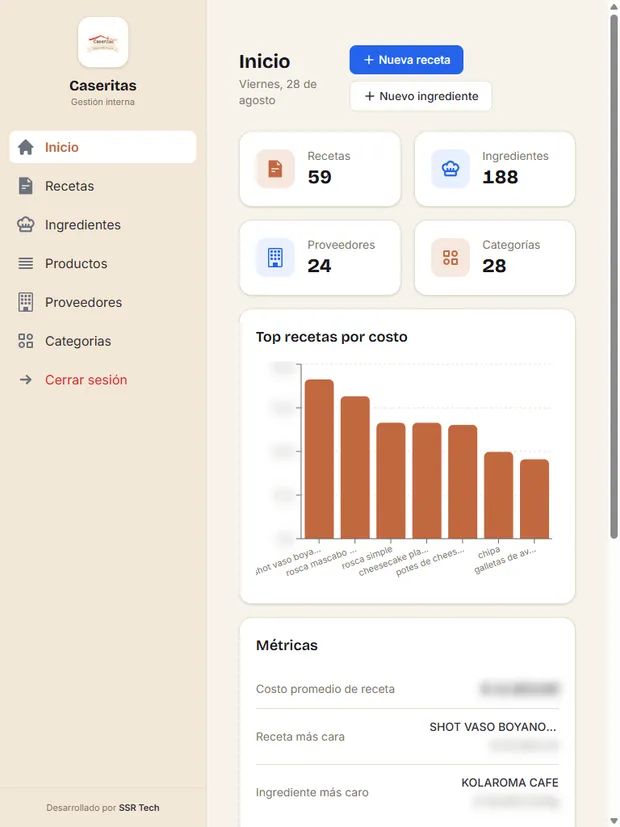The height and width of the screenshot is (827, 620).
Task: Click the rosca mascabo bar in chart
Action: [x=355, y=467]
